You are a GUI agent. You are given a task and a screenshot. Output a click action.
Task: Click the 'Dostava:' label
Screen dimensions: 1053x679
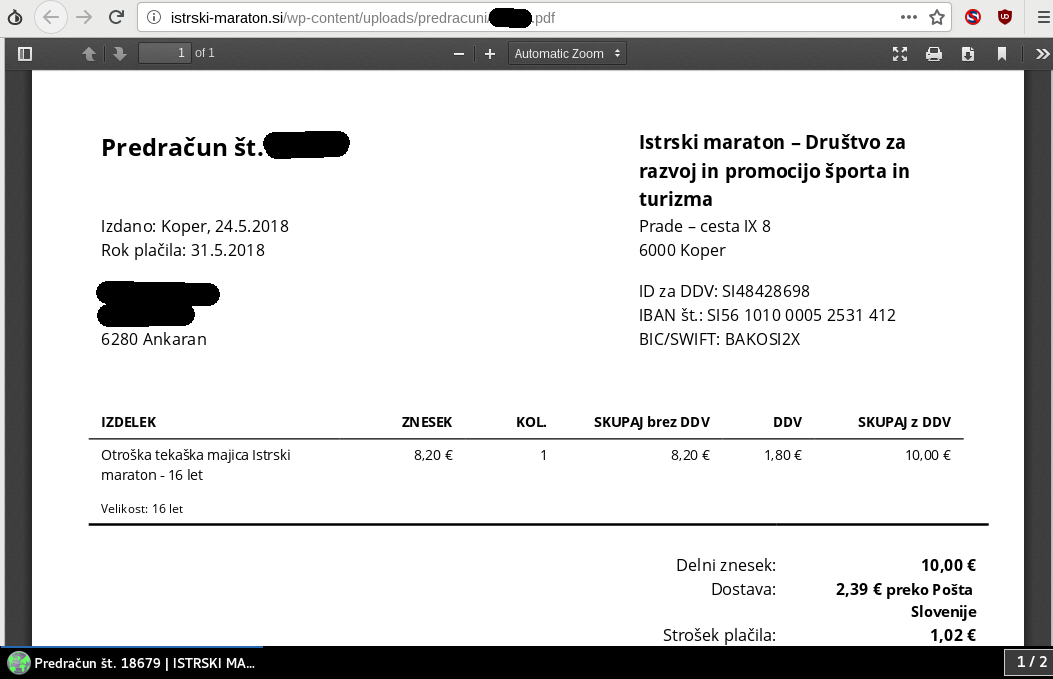(x=743, y=590)
